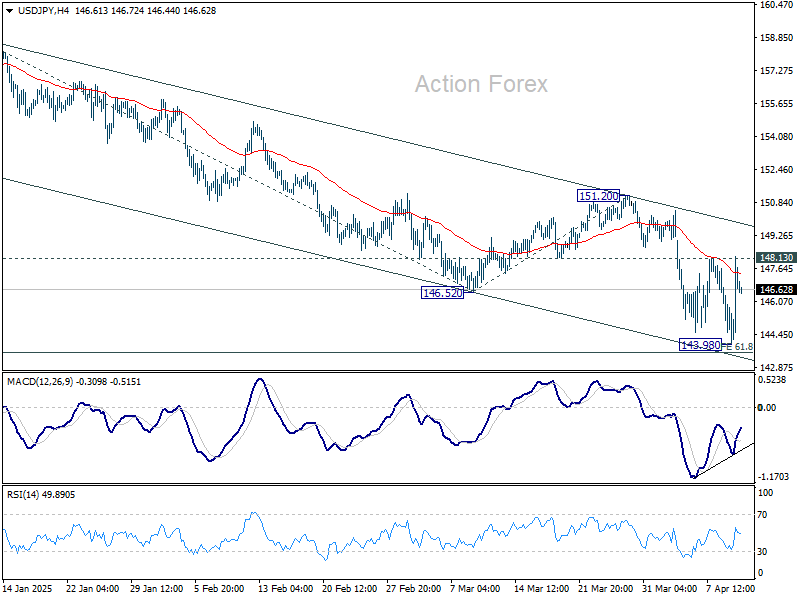Click the 147.645 price axis value
Screen dimensions: 800x600
(777, 269)
